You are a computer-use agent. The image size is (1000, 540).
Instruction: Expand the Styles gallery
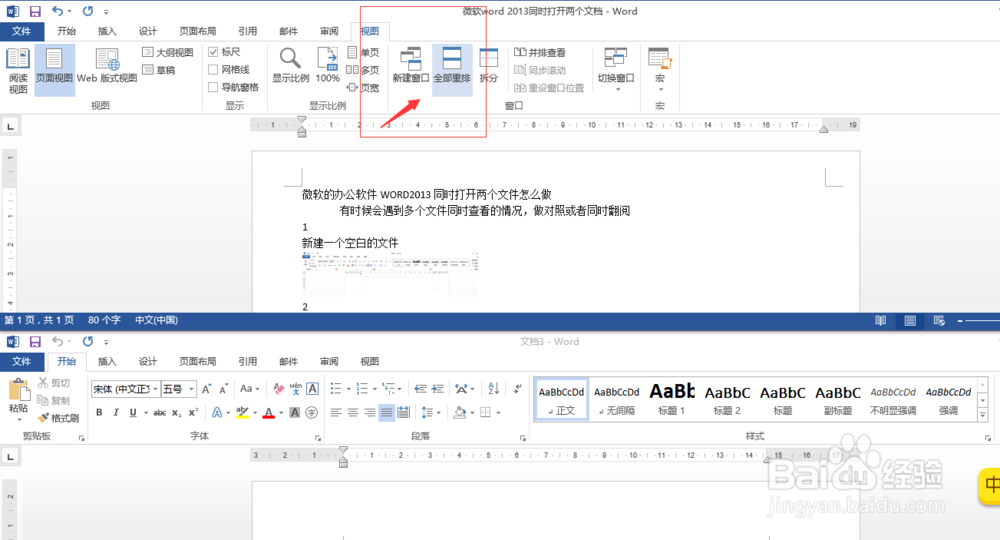coord(983,414)
